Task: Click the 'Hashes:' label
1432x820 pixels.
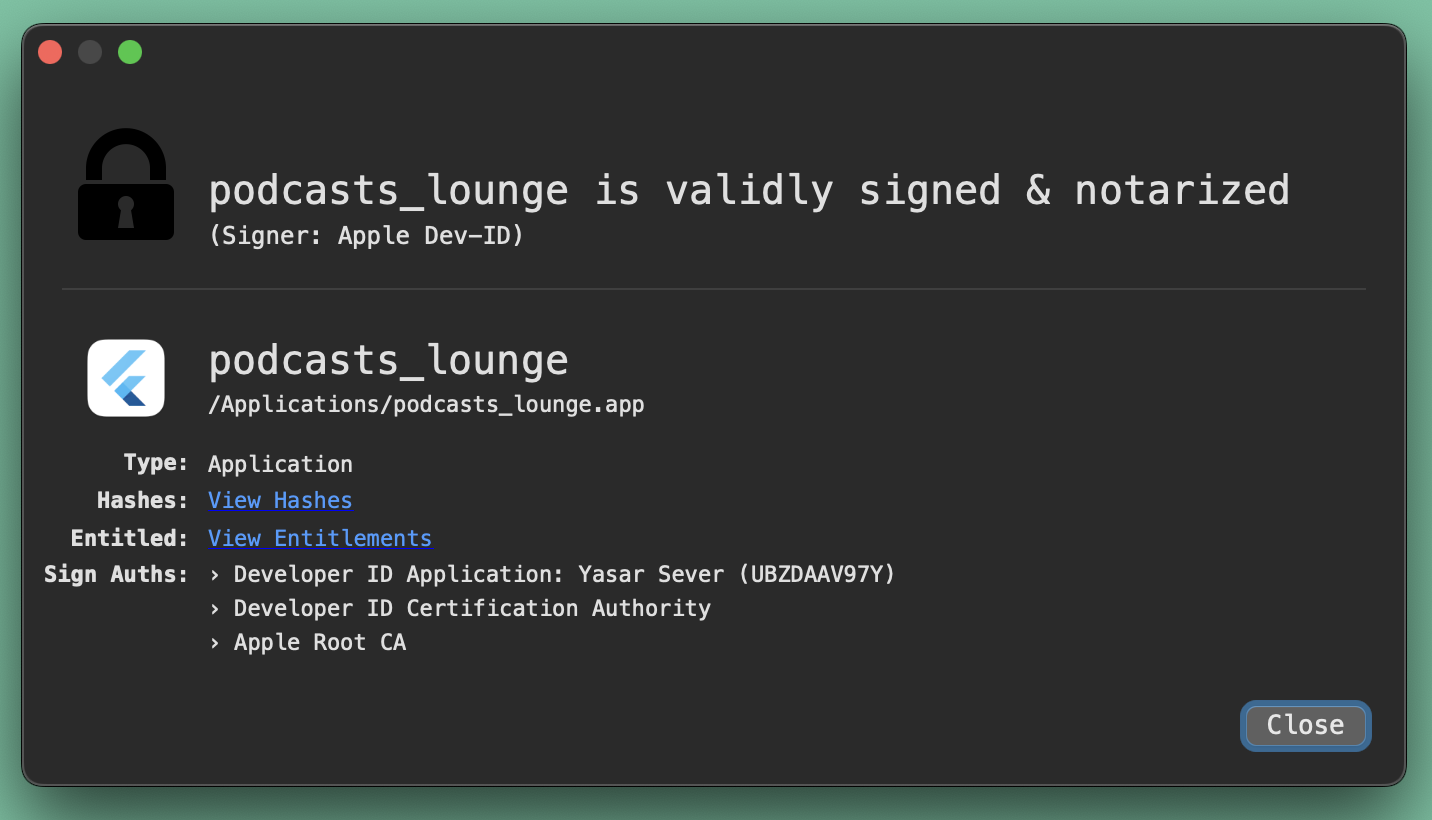Action: (143, 500)
